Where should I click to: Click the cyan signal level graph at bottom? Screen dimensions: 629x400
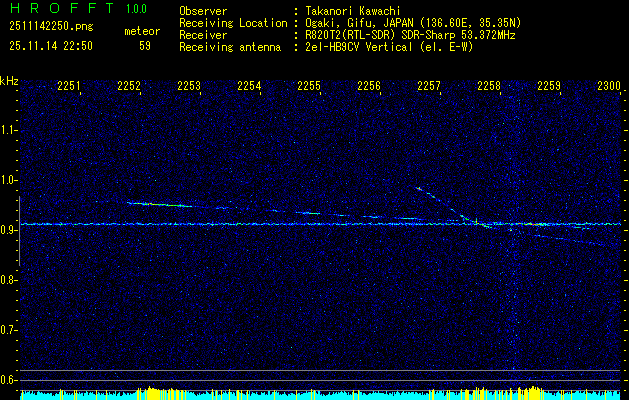[320, 394]
